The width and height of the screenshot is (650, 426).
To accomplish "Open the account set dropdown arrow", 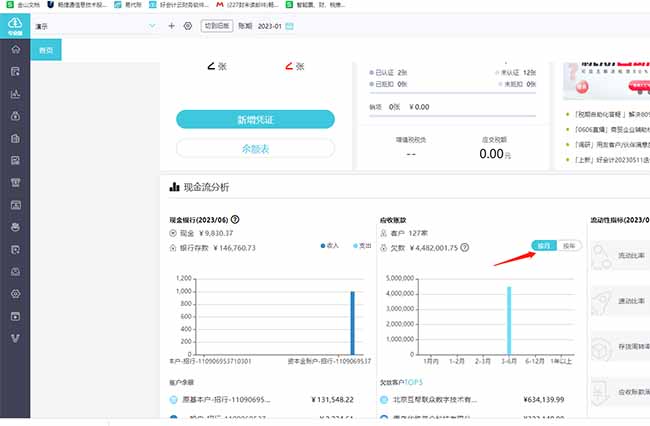I will tap(152, 26).
